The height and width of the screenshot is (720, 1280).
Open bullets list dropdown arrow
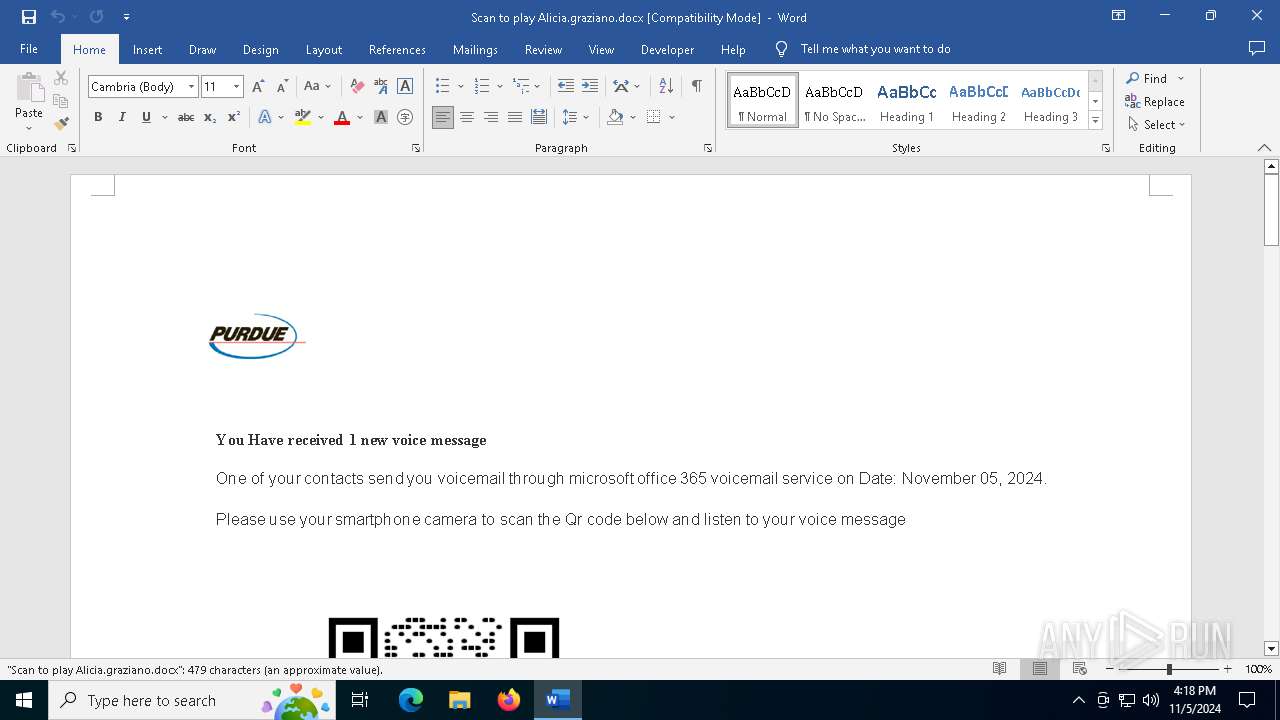tap(460, 87)
